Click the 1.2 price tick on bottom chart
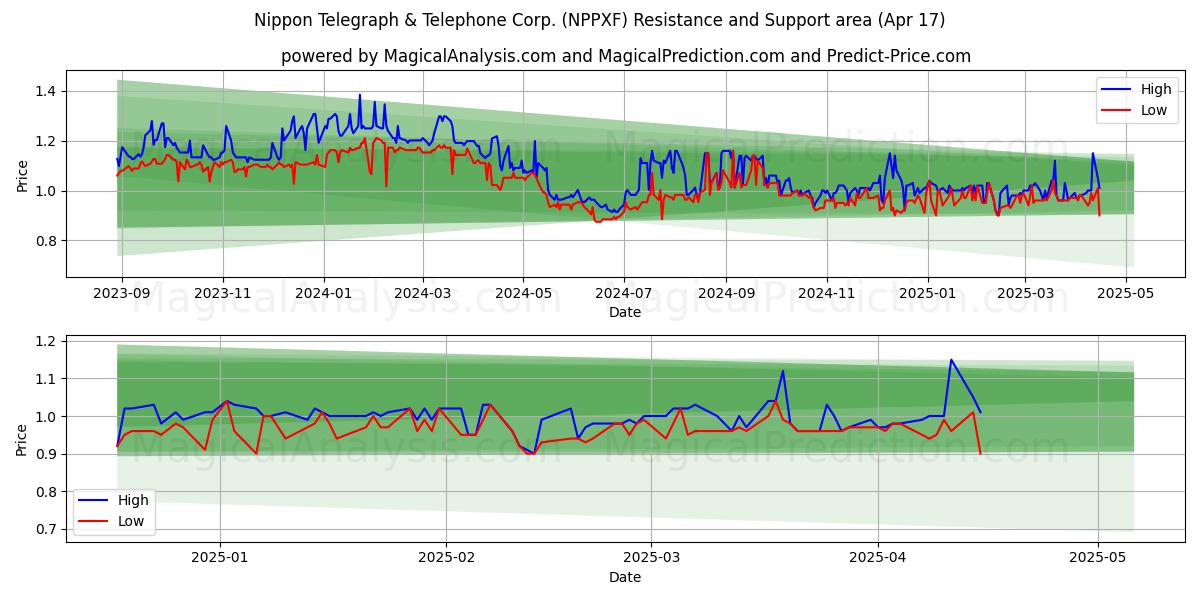 pos(47,341)
